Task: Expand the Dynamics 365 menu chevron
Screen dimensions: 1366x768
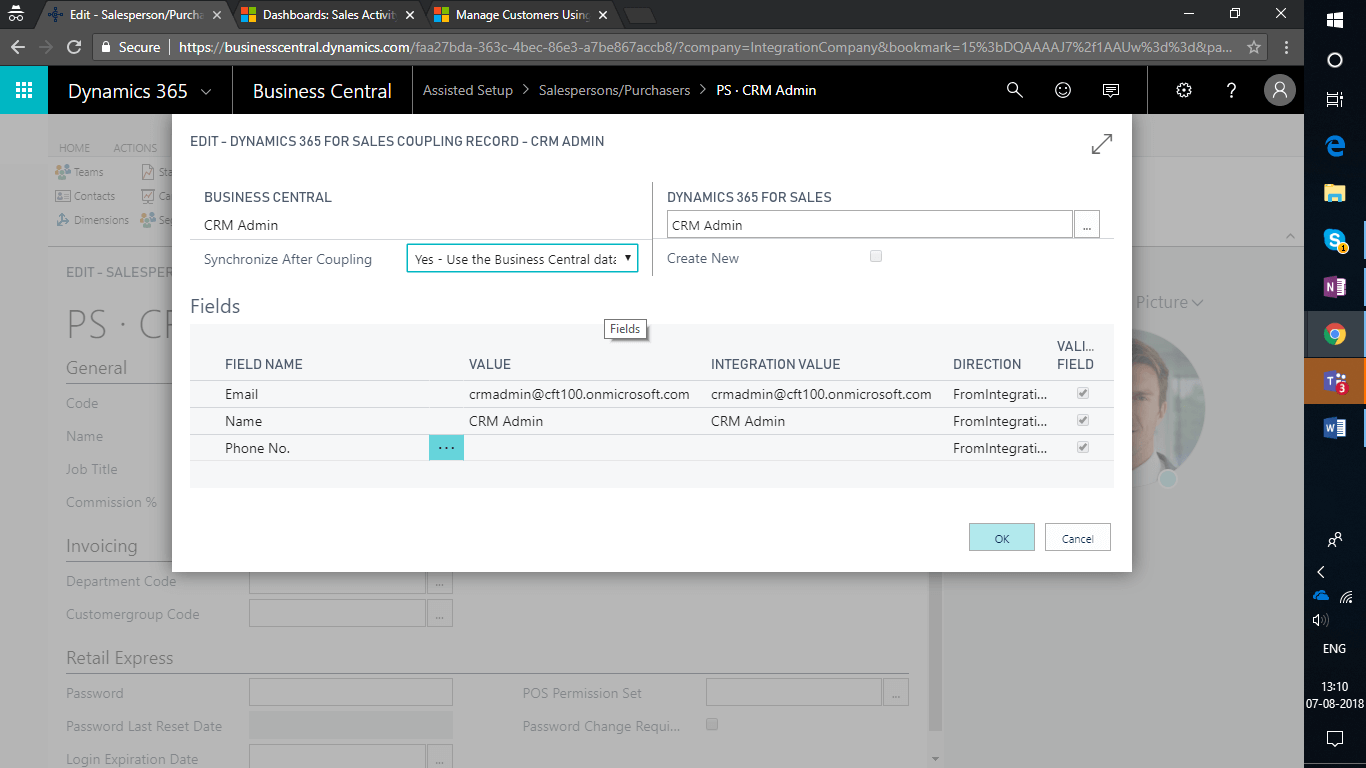Action: pos(206,91)
